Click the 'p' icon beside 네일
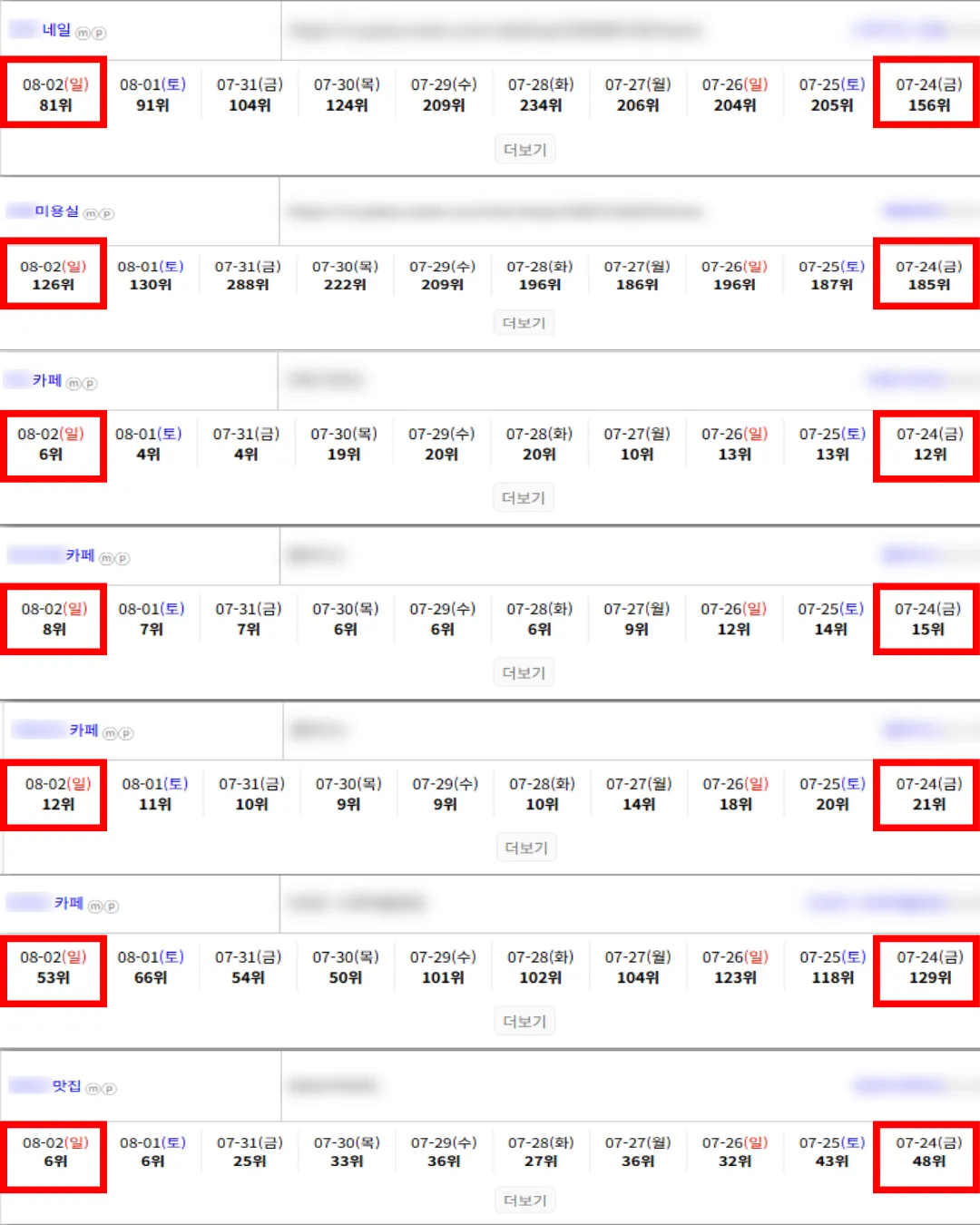 (99, 34)
